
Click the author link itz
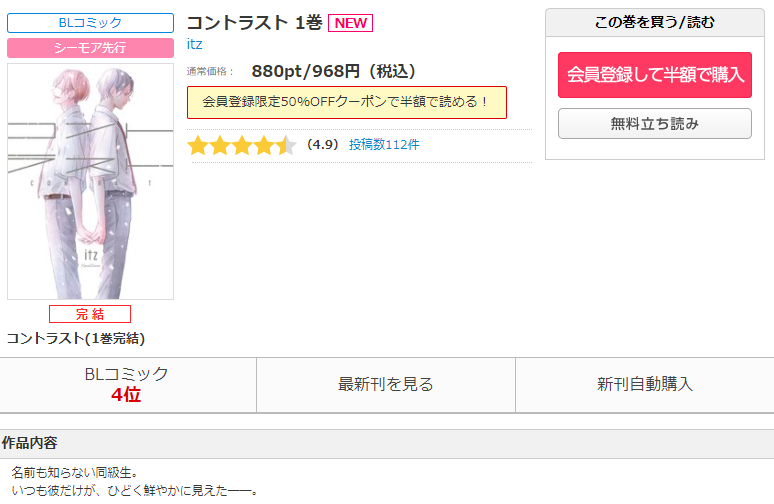point(194,44)
